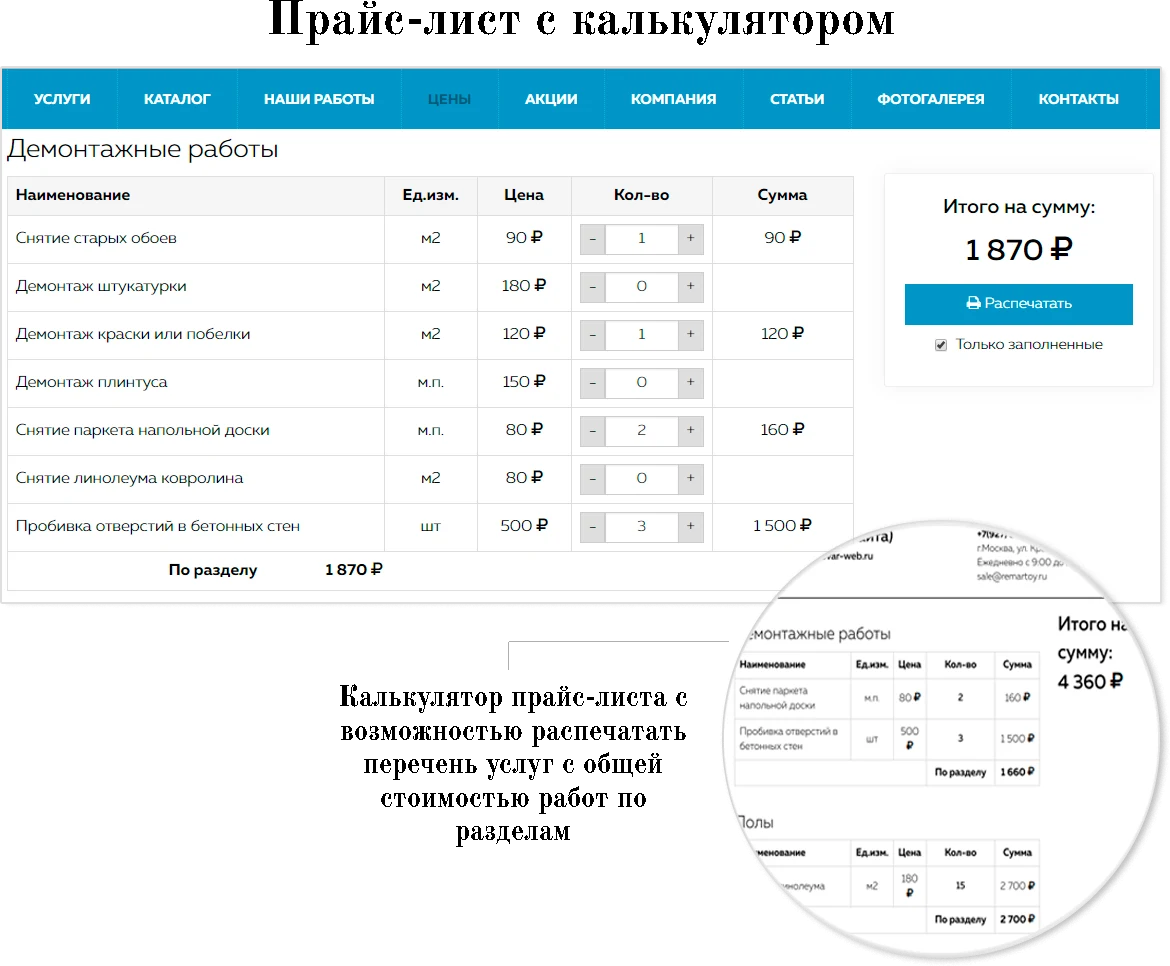
Task: Go to Наши работы section
Action: coord(319,99)
